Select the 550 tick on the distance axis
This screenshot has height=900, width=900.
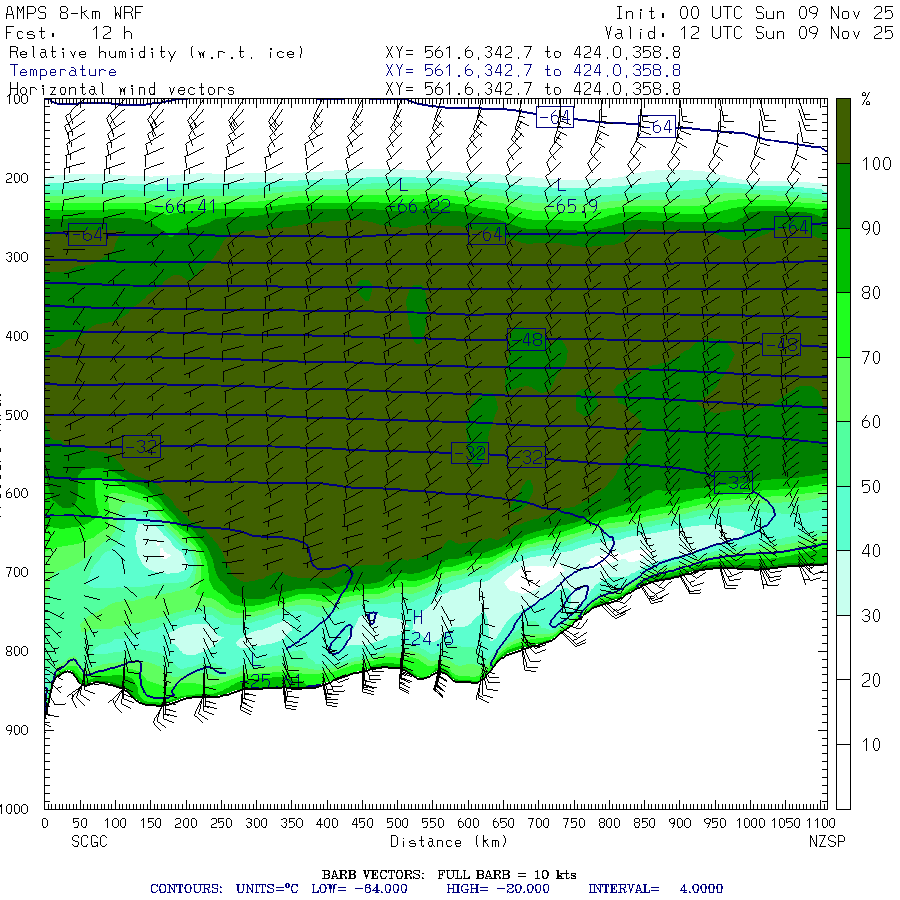coord(433,823)
